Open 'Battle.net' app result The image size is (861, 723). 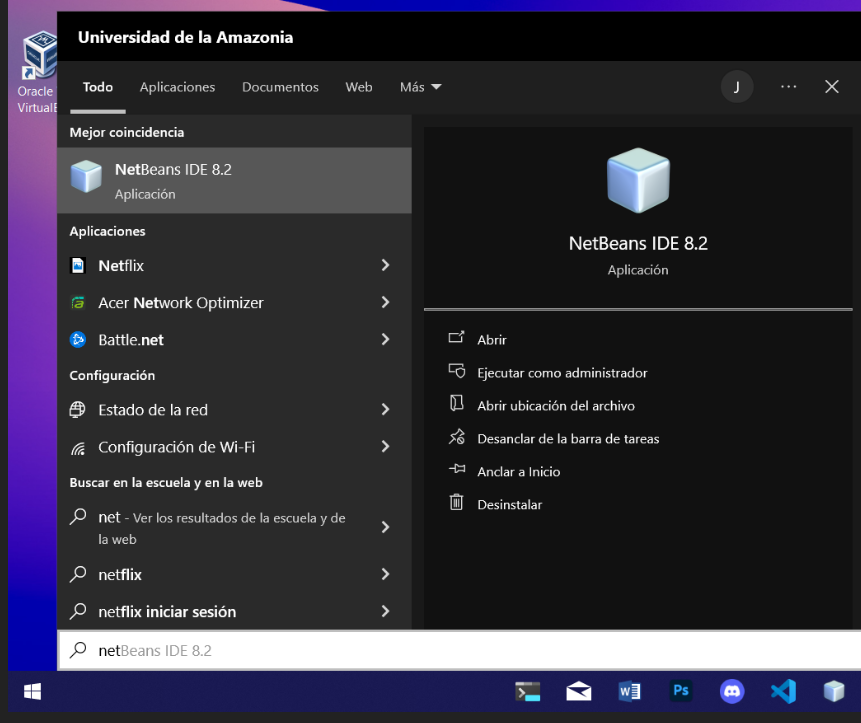[x=234, y=340]
